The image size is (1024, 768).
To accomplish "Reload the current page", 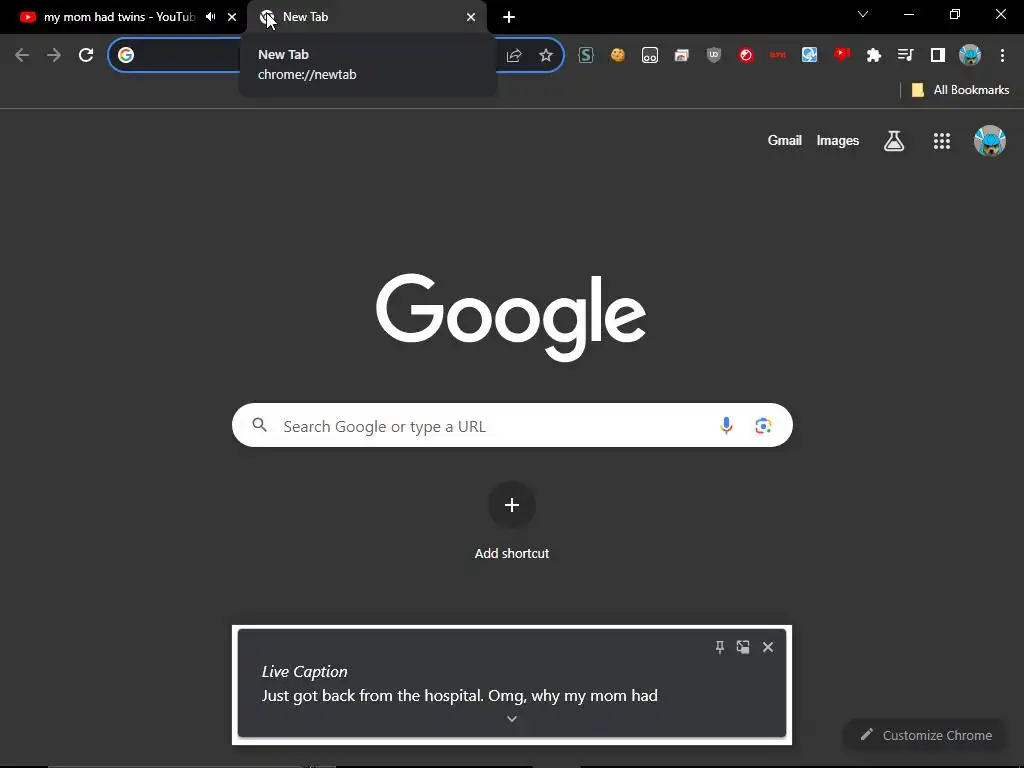I will (x=86, y=55).
